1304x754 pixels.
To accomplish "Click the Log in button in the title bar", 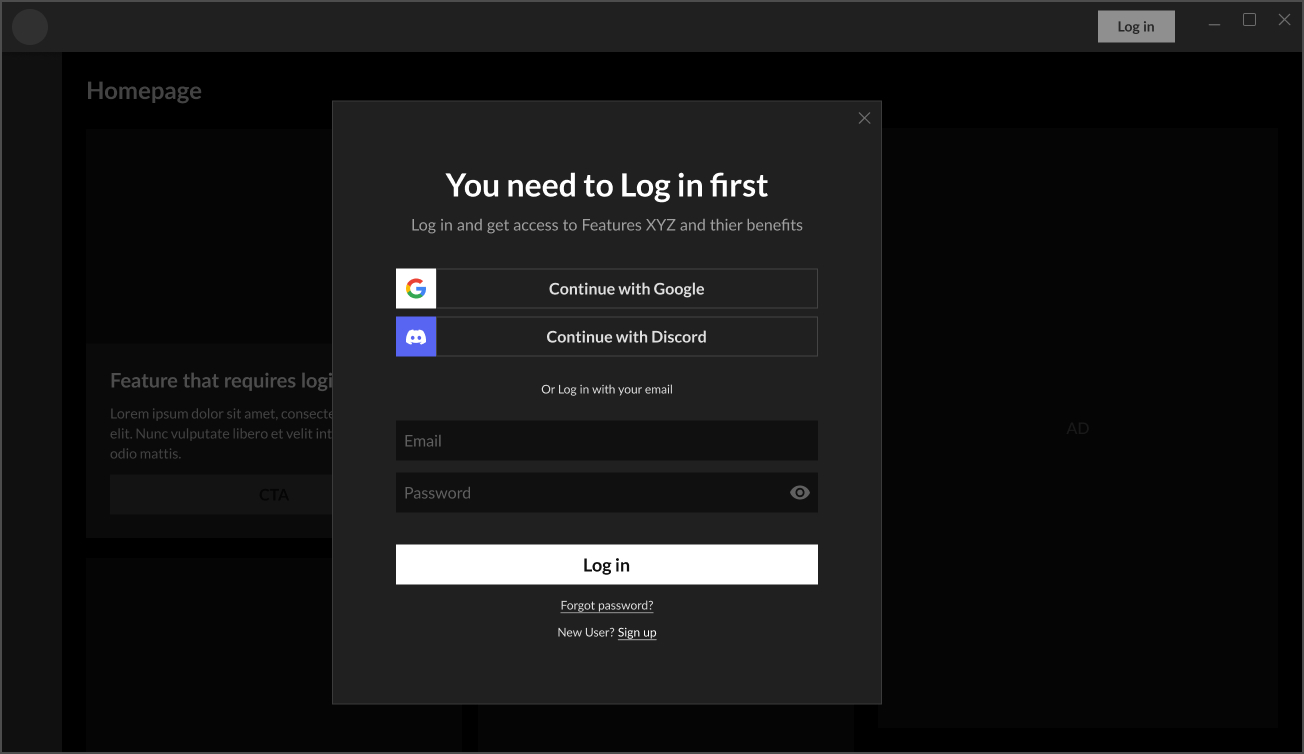I will point(1136,26).
